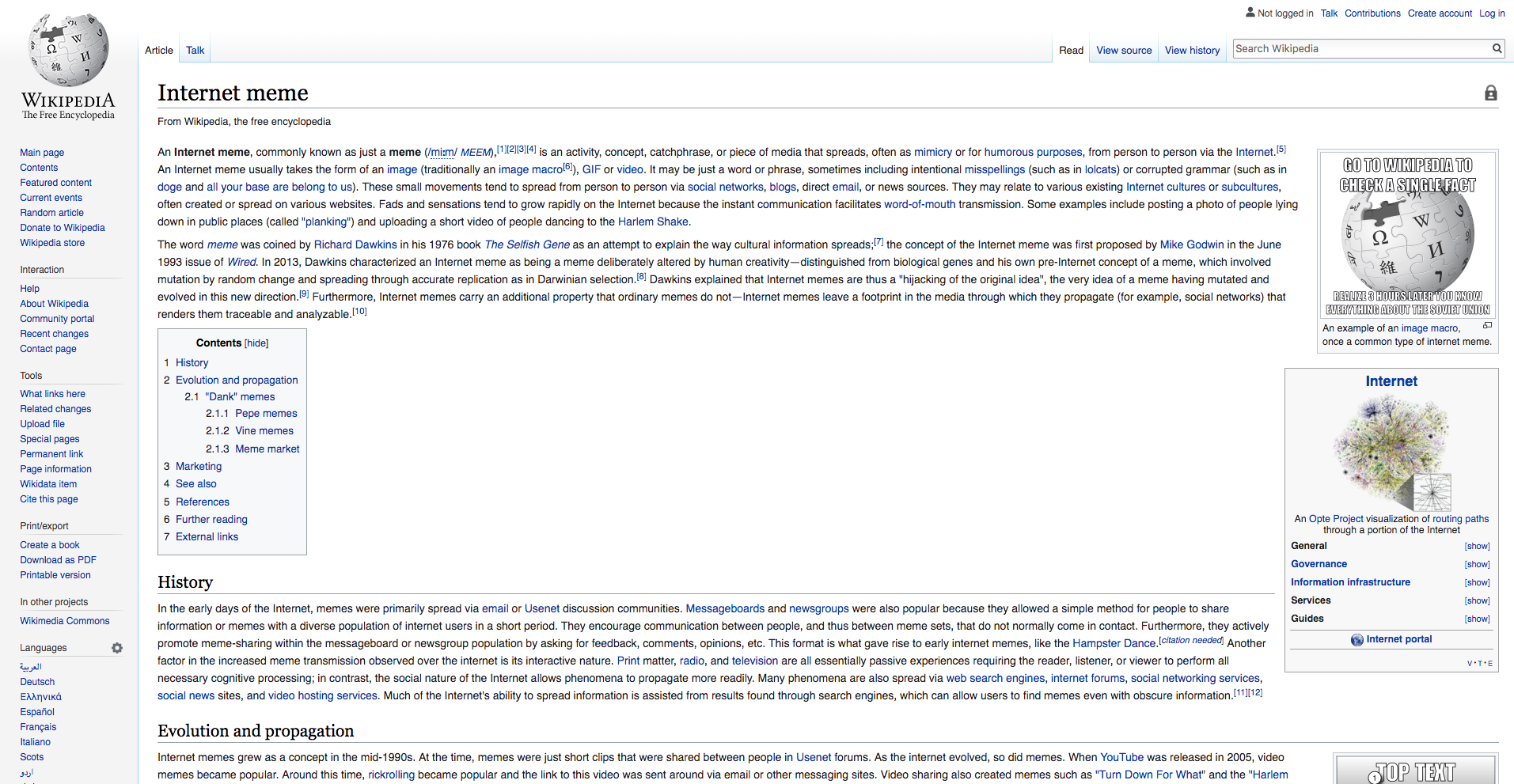Open The Selfish Gene link
Viewport: 1514px width, 784px height.
(527, 244)
